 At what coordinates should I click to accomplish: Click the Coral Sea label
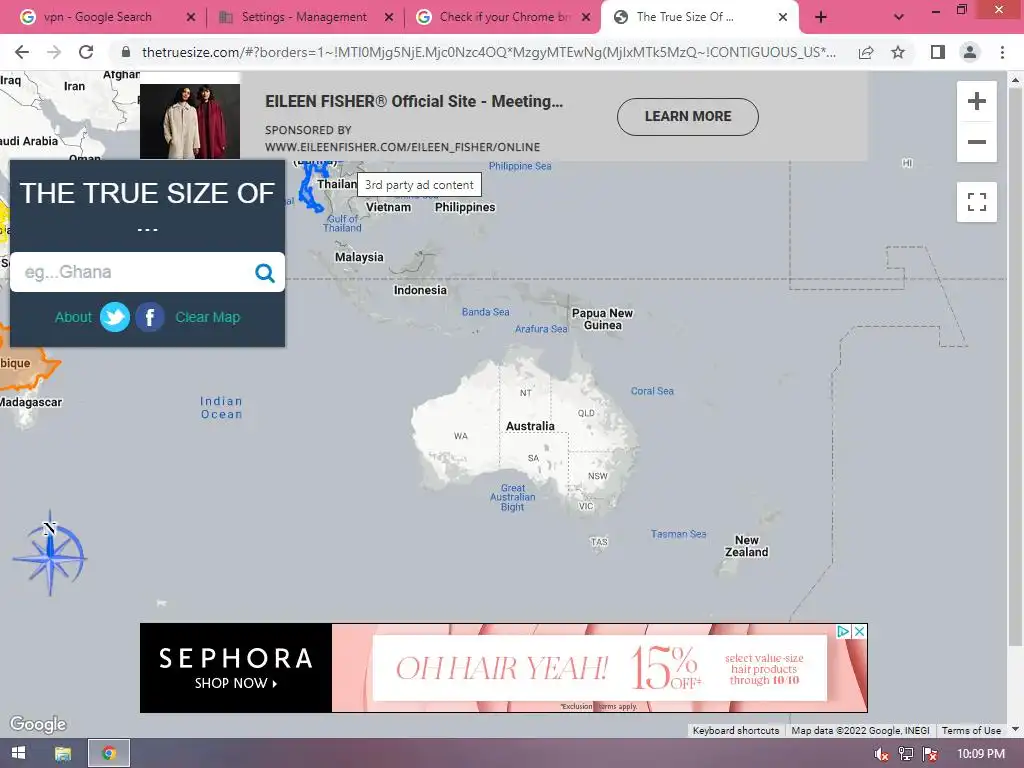[652, 391]
